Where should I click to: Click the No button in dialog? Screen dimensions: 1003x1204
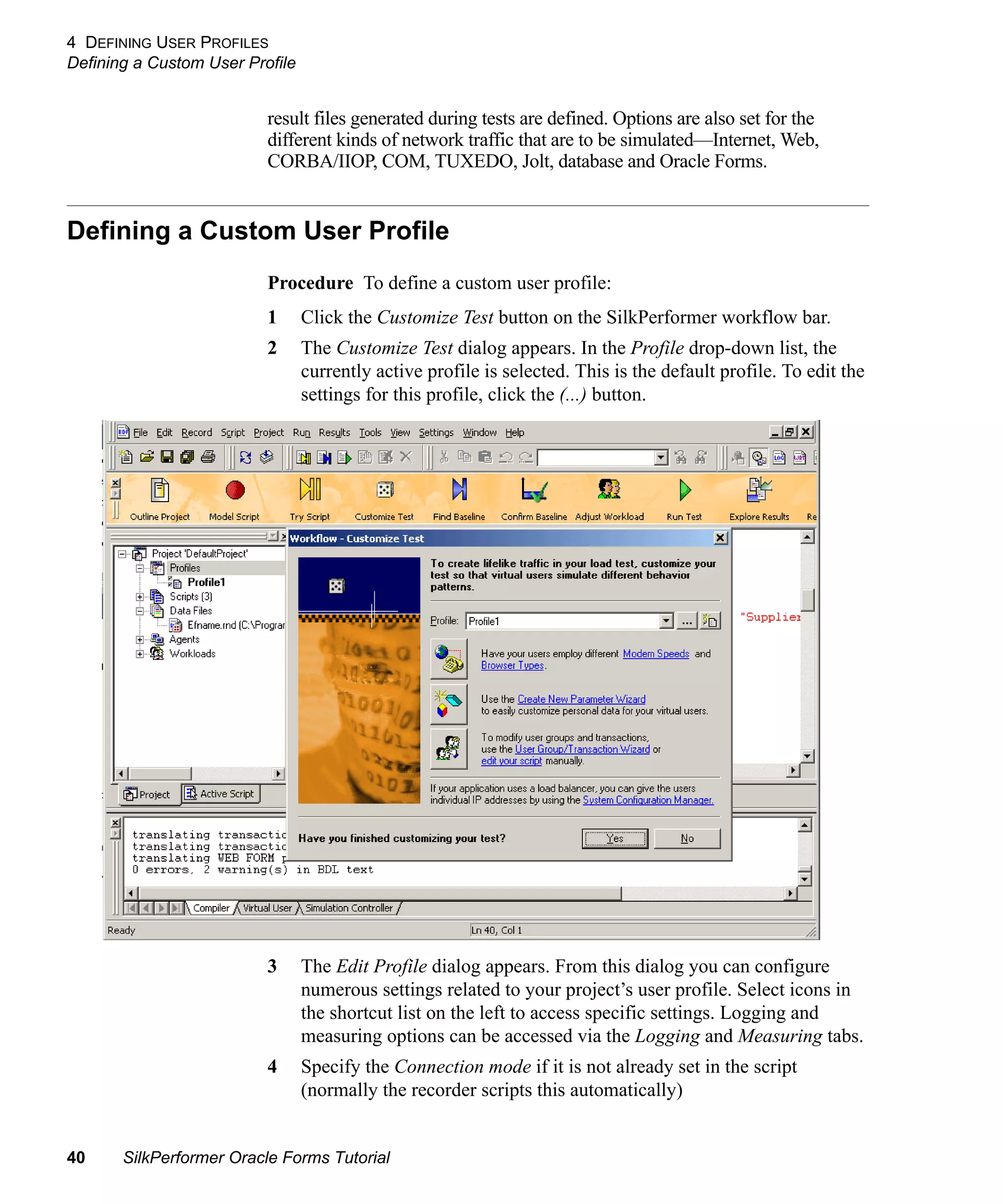coord(687,838)
